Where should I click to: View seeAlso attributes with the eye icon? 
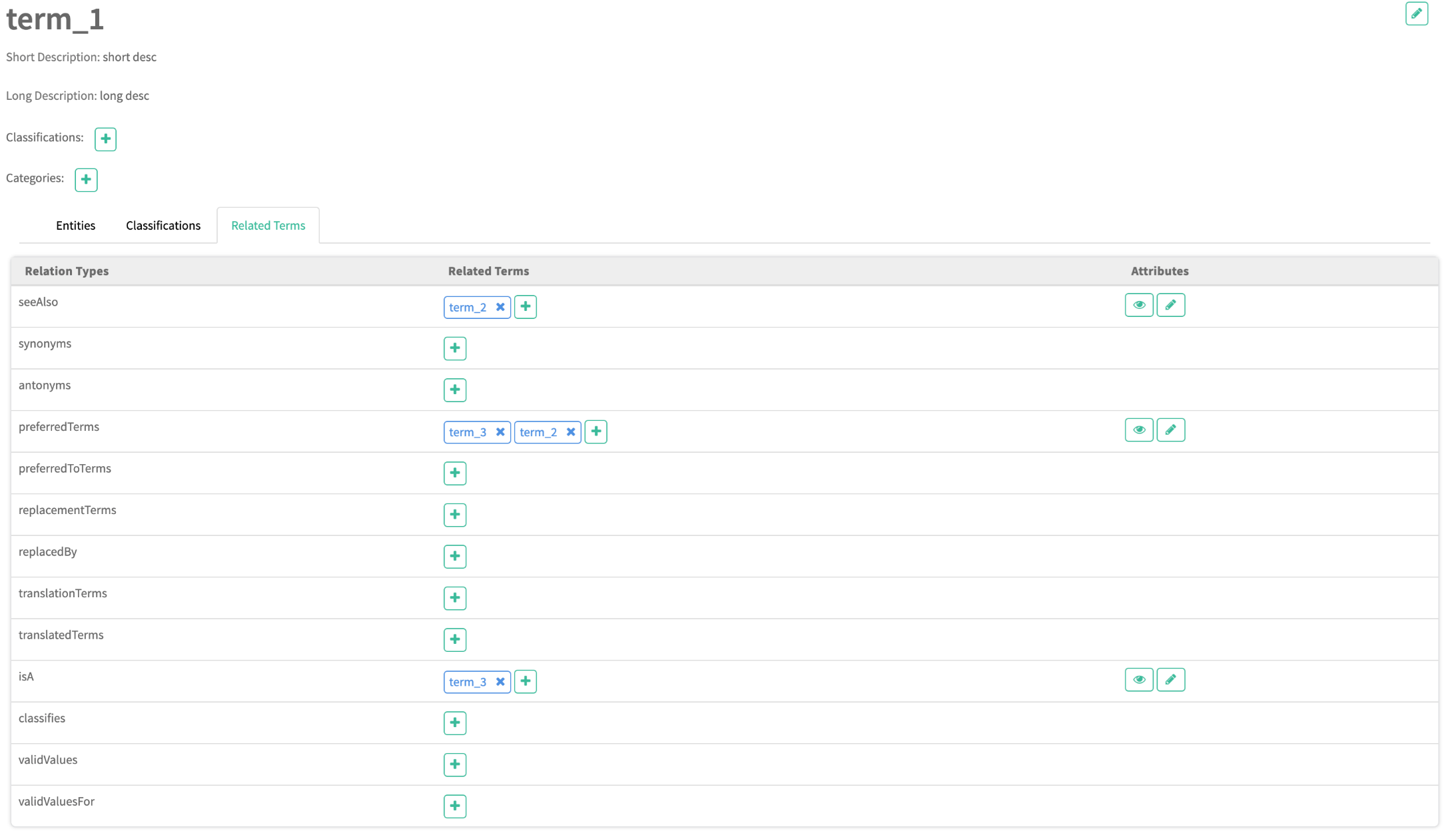click(x=1139, y=305)
